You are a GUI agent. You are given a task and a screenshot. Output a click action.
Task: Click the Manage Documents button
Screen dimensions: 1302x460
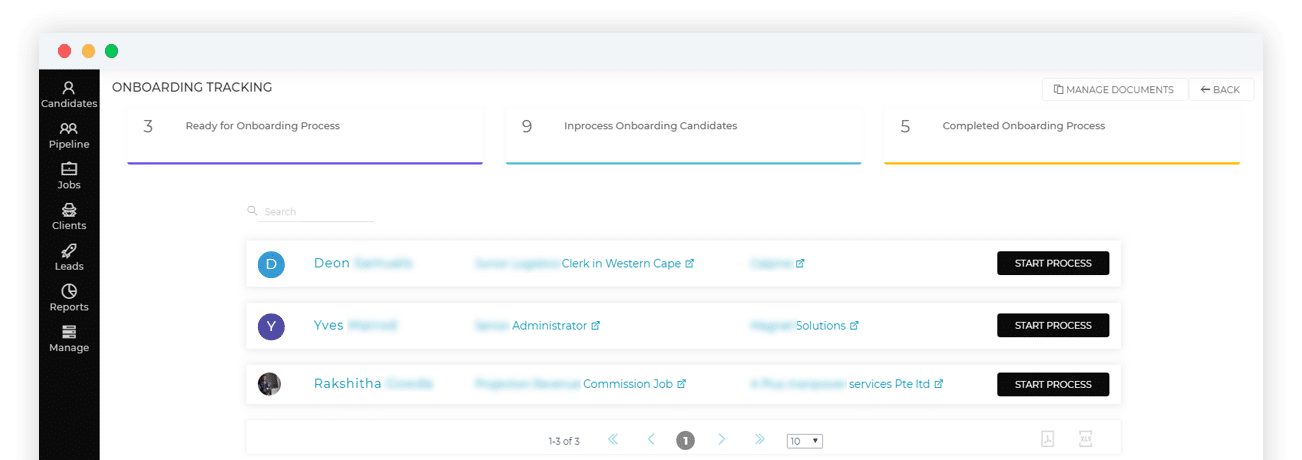click(x=1114, y=90)
